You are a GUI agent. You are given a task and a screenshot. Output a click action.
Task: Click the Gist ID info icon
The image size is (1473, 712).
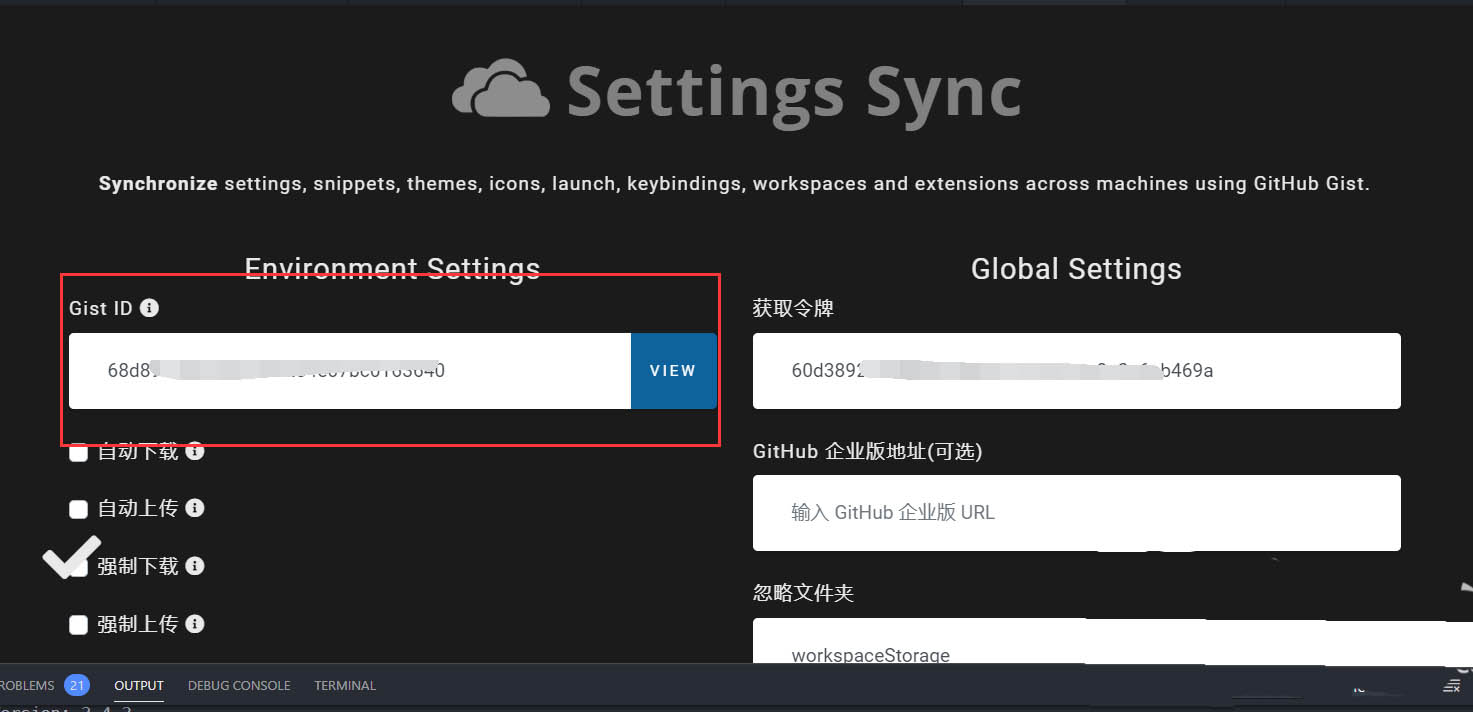point(149,308)
